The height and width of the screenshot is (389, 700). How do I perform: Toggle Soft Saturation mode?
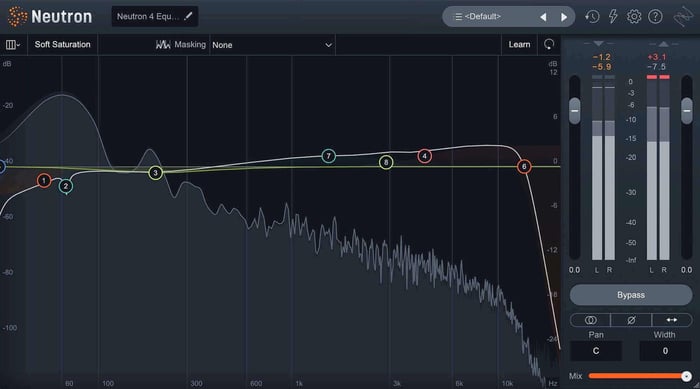point(62,44)
